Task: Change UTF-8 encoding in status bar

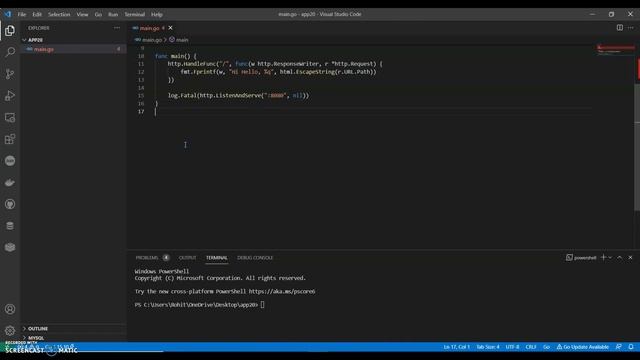Action: pos(512,347)
